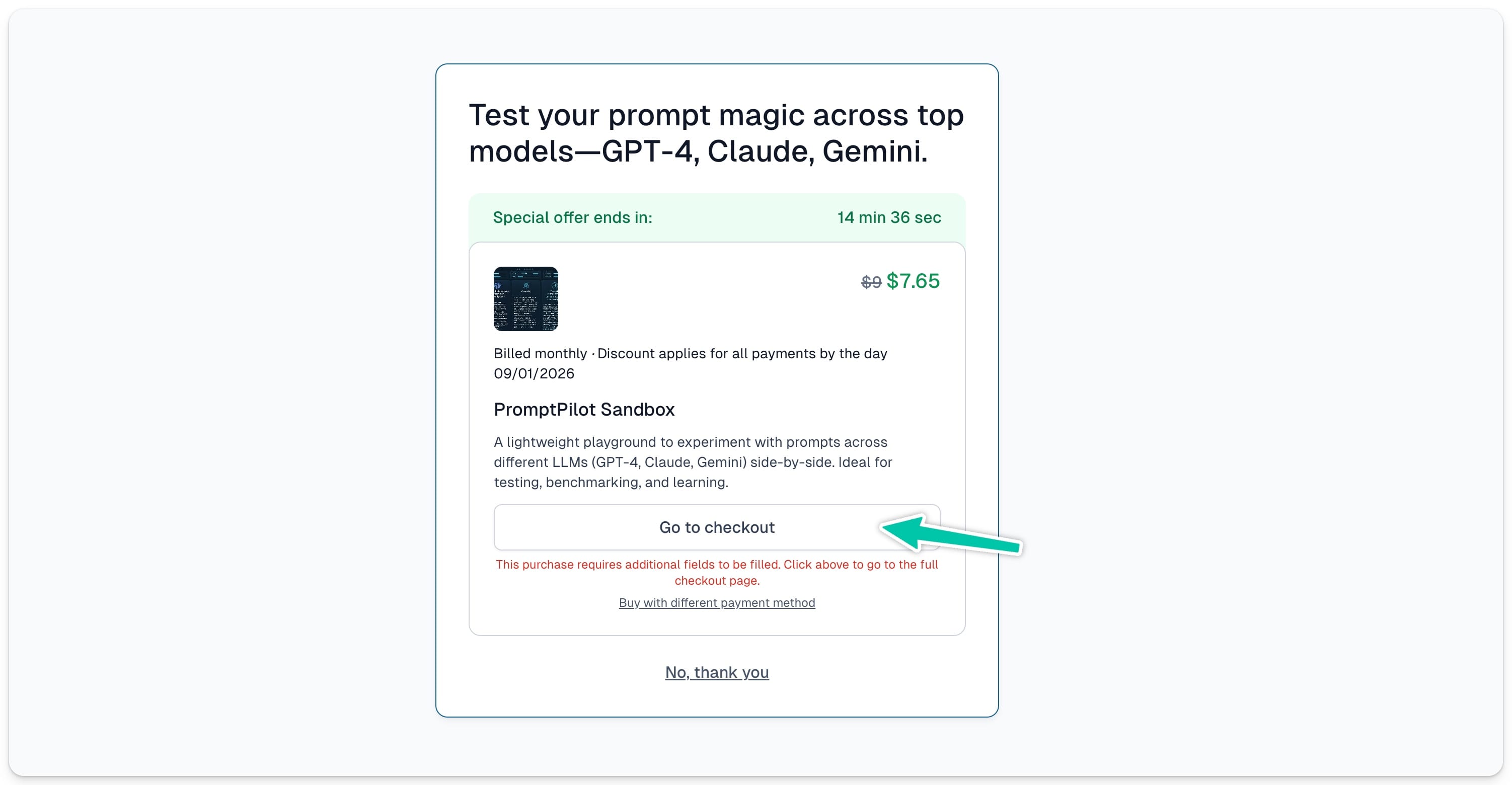Click the teal arrow pointing at checkout

tap(951, 534)
